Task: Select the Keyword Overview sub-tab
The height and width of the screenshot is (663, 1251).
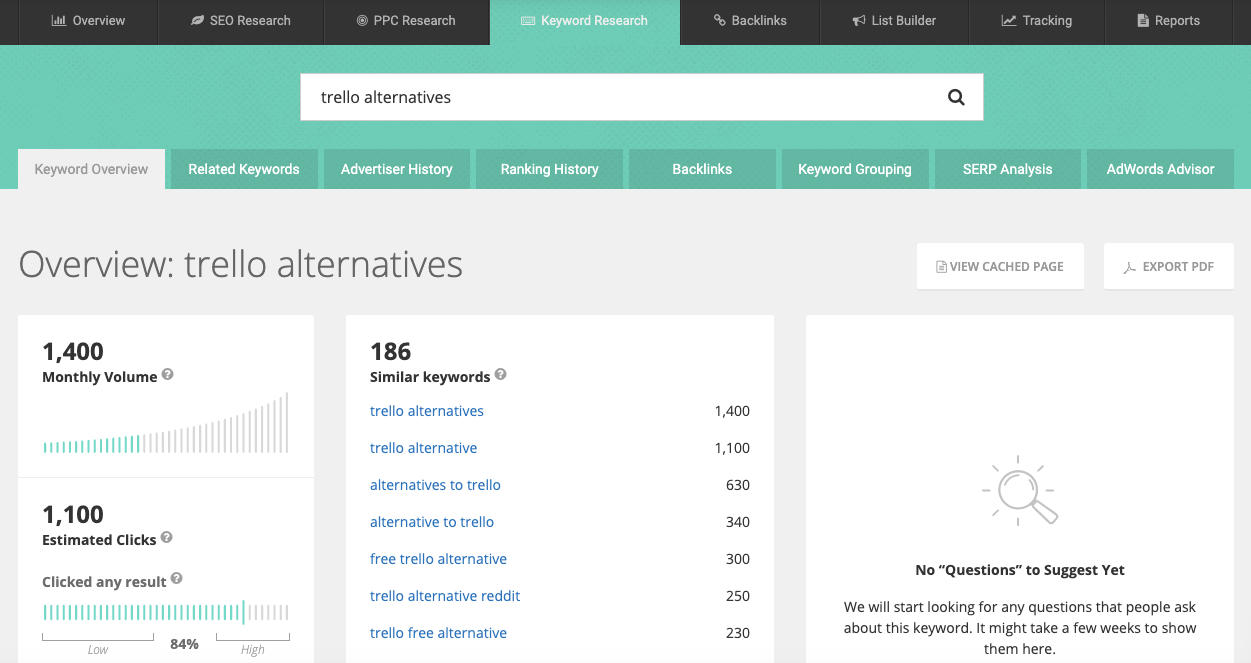Action: click(x=91, y=169)
